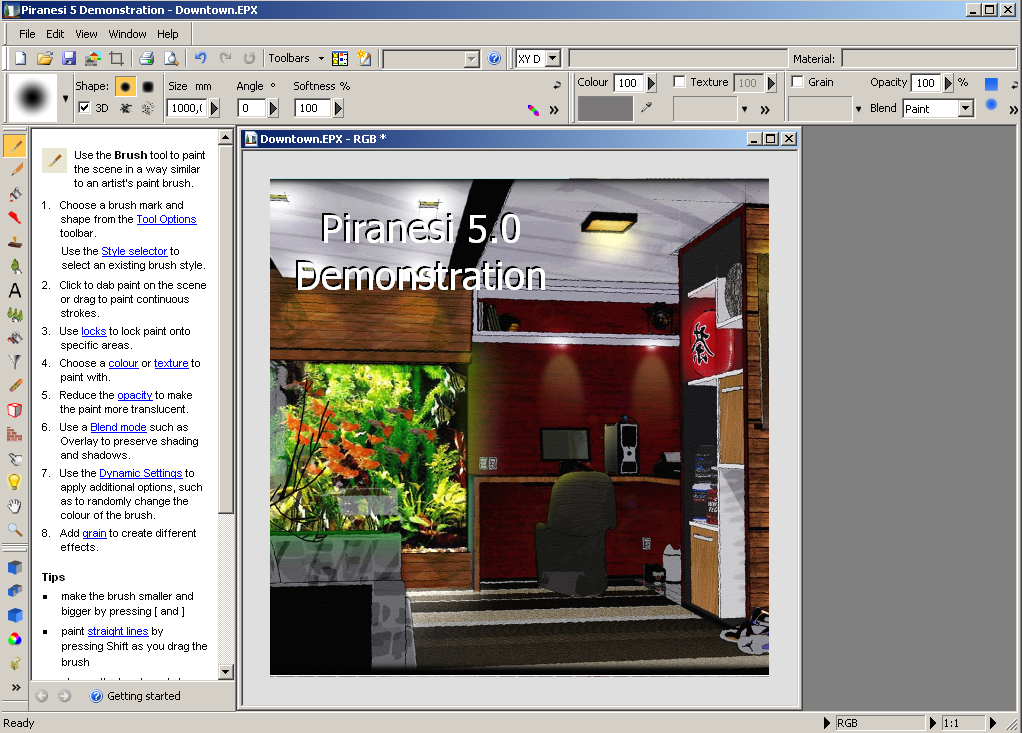1022x733 pixels.
Task: Select the tree group Montage tool
Action: pyautogui.click(x=15, y=315)
